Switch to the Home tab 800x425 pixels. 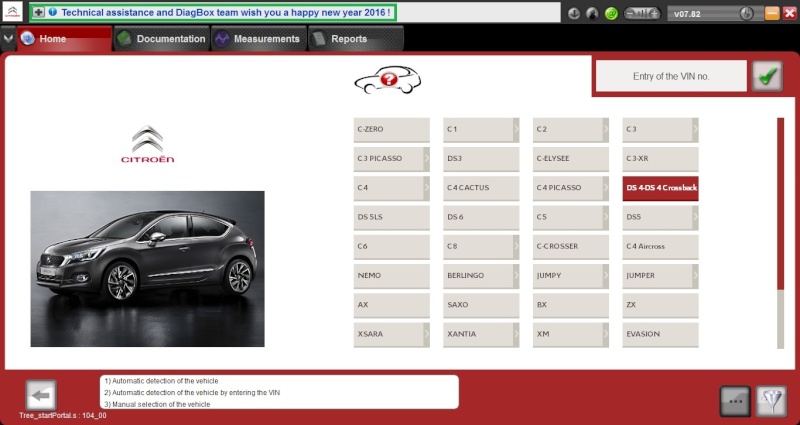64,39
